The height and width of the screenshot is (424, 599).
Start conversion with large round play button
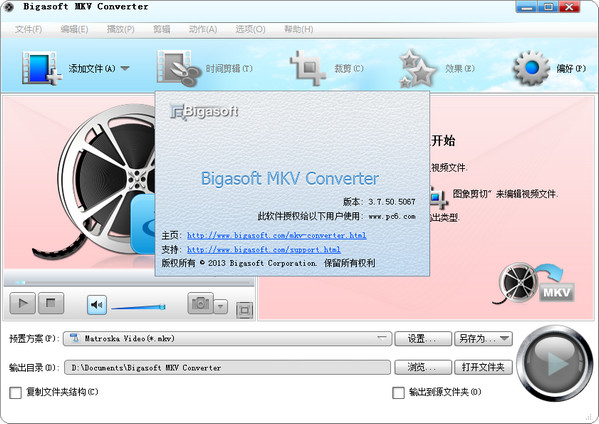click(554, 363)
